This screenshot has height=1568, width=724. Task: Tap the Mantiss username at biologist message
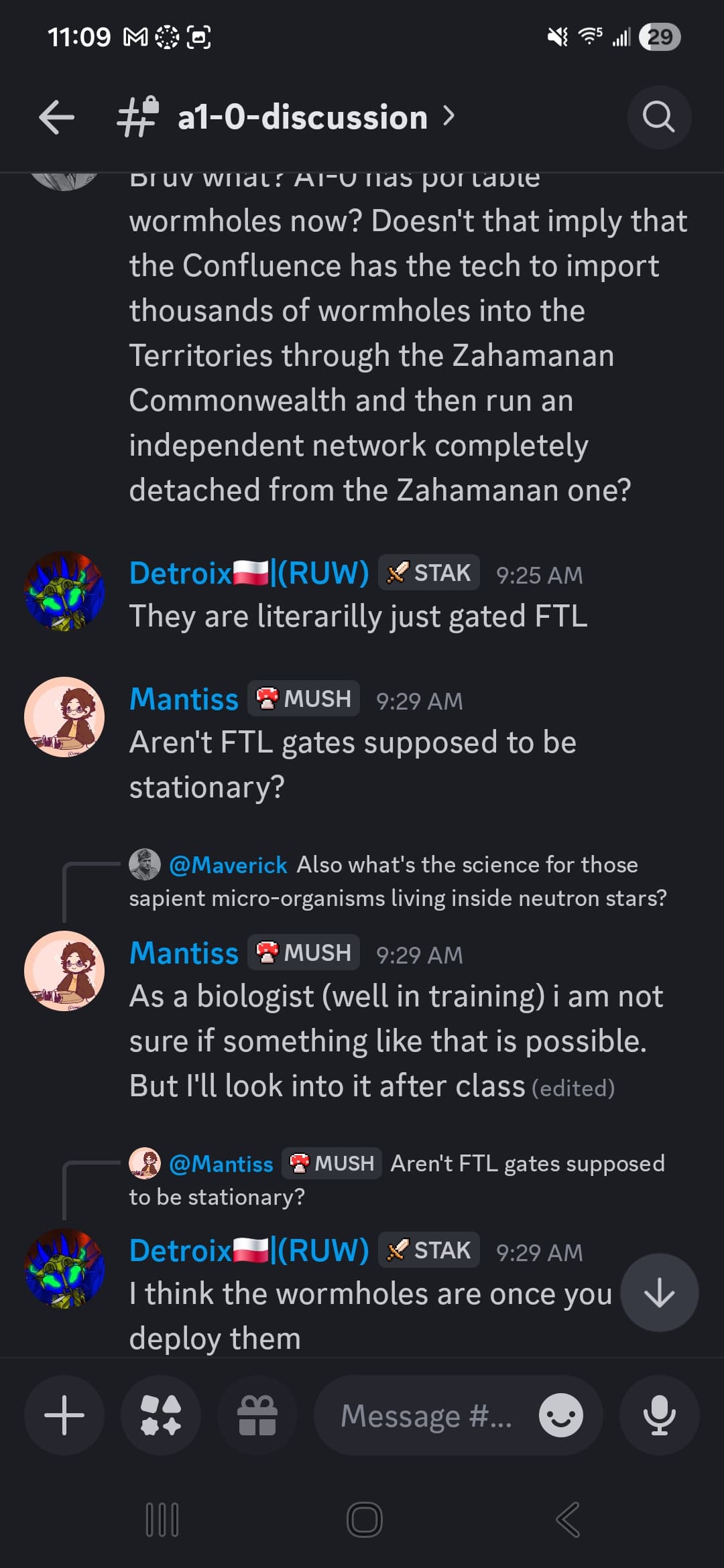pyautogui.click(x=184, y=953)
